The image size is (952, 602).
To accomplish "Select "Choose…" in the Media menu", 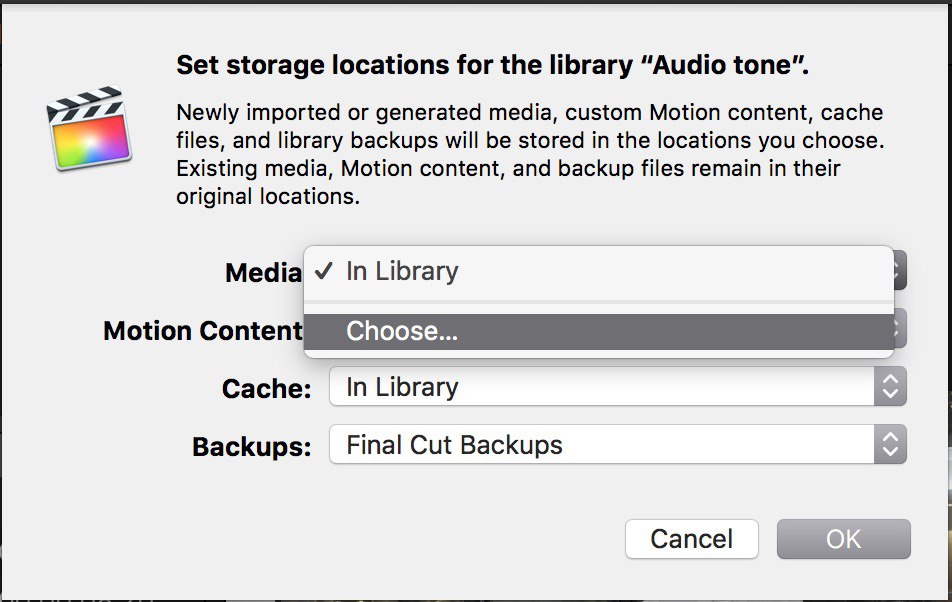I will (402, 332).
